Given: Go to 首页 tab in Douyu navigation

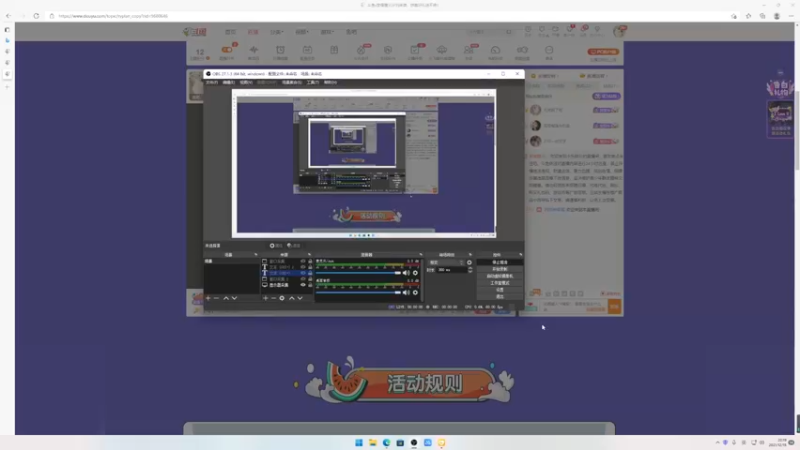Looking at the screenshot, I should click(x=231, y=32).
